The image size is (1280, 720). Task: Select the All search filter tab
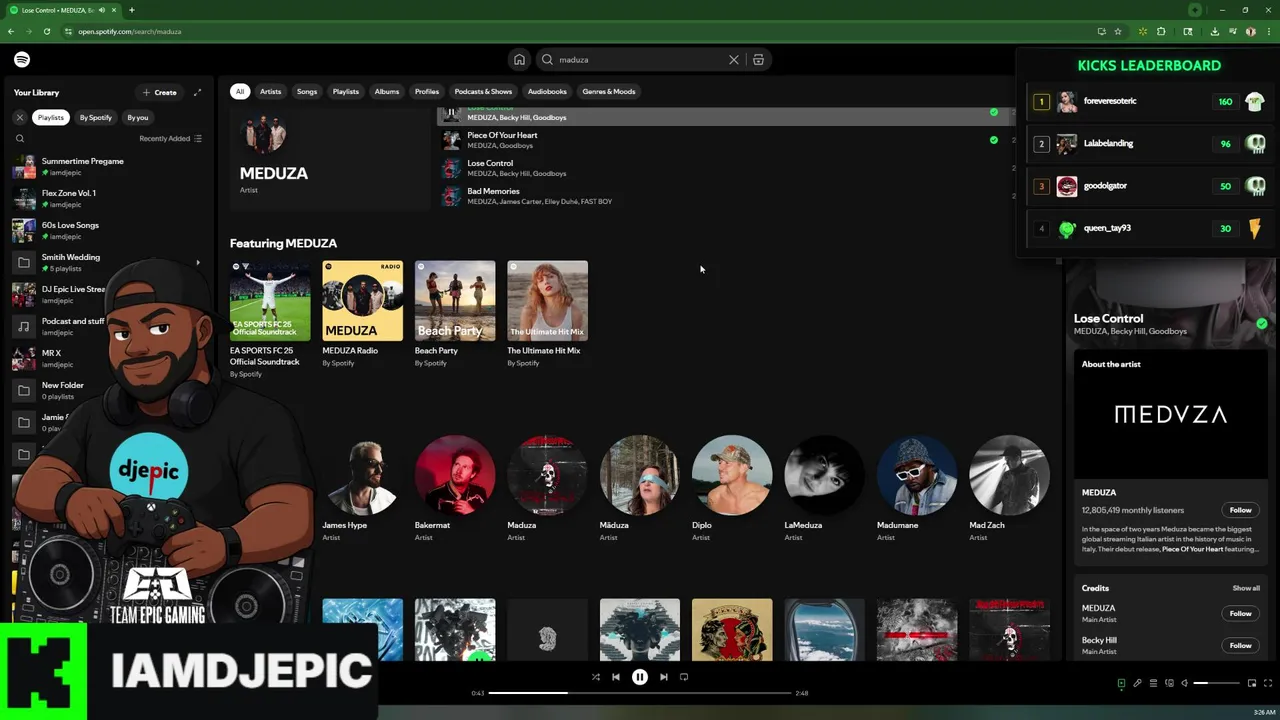tap(239, 91)
